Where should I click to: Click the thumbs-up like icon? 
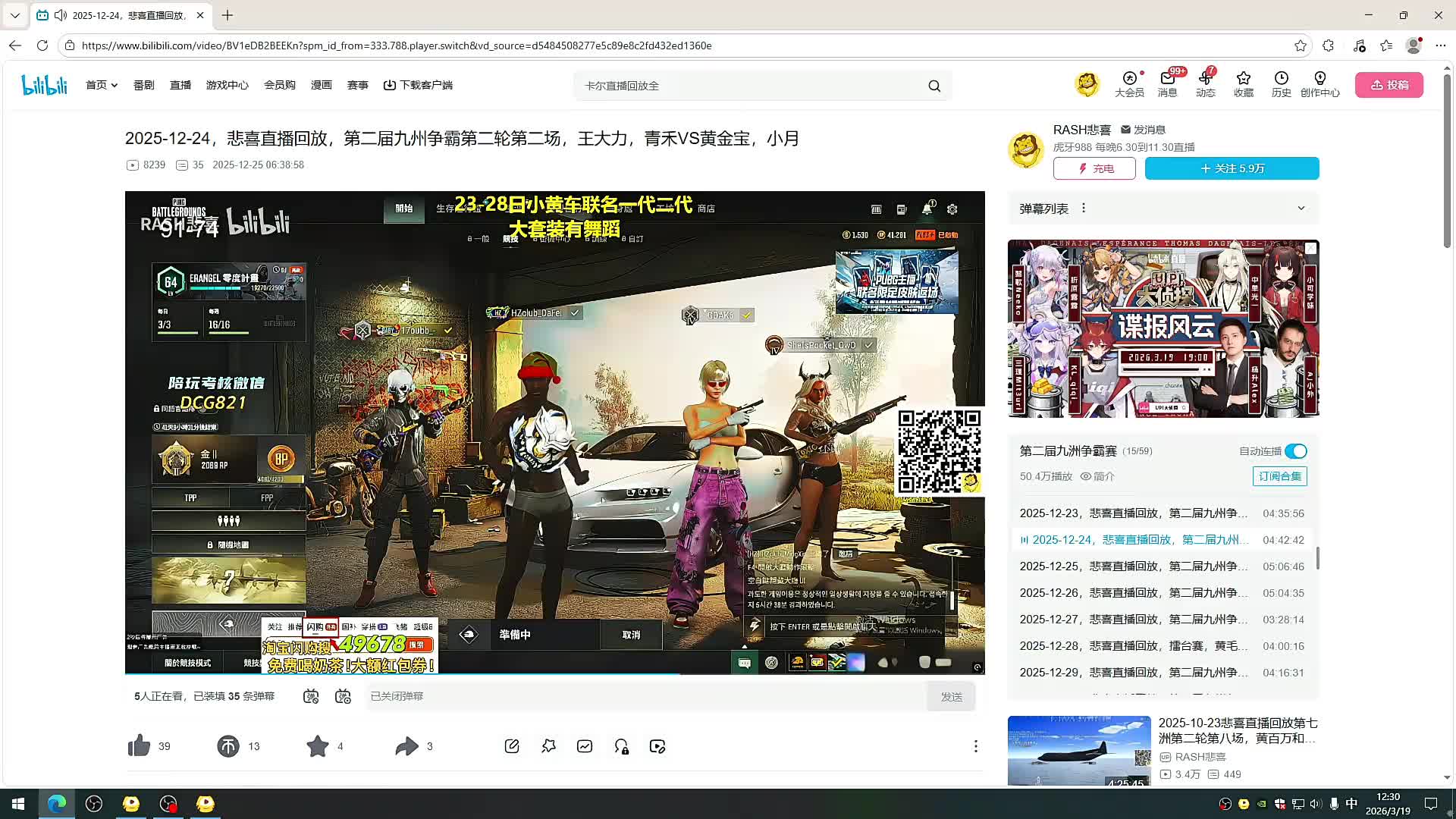140,746
